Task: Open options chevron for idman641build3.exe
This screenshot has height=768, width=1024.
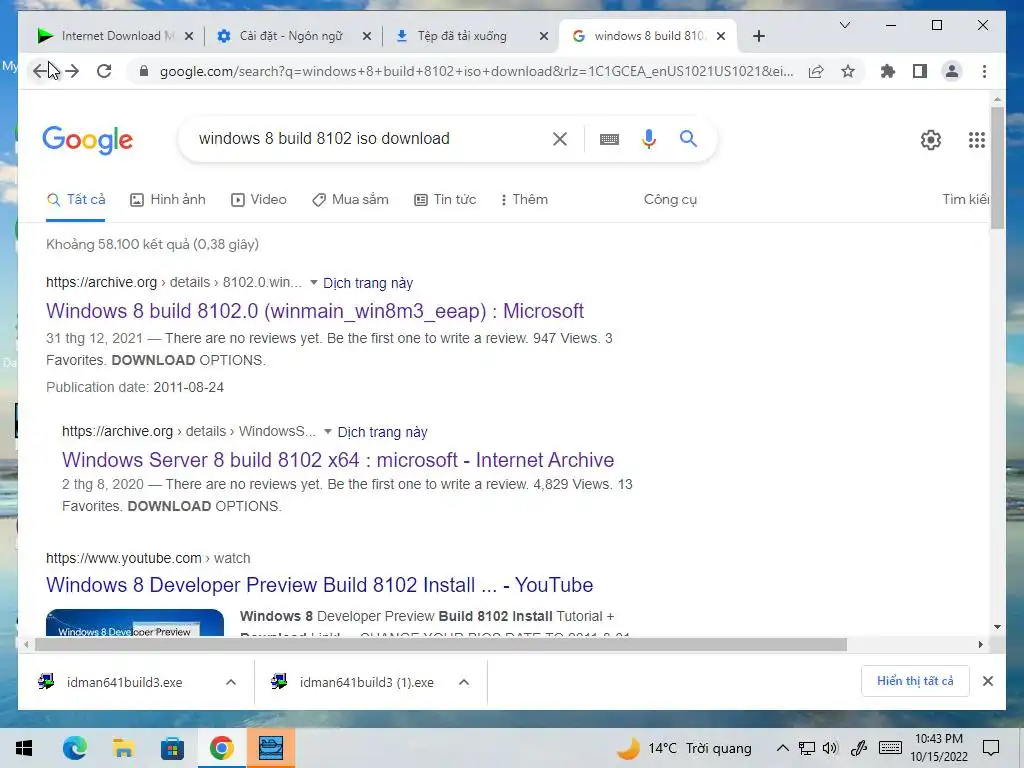Action: [231, 682]
